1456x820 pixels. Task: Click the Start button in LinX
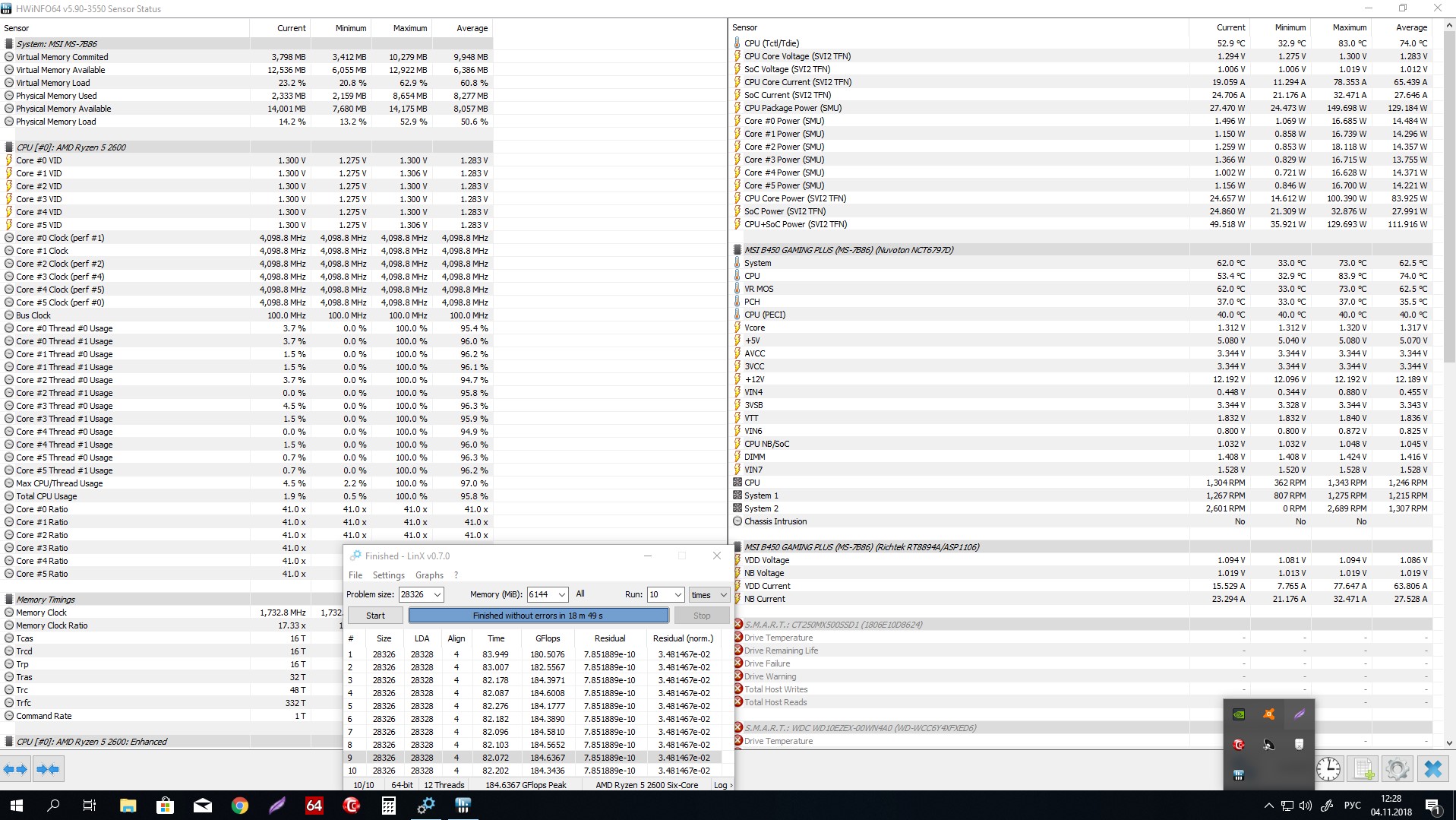click(x=375, y=616)
